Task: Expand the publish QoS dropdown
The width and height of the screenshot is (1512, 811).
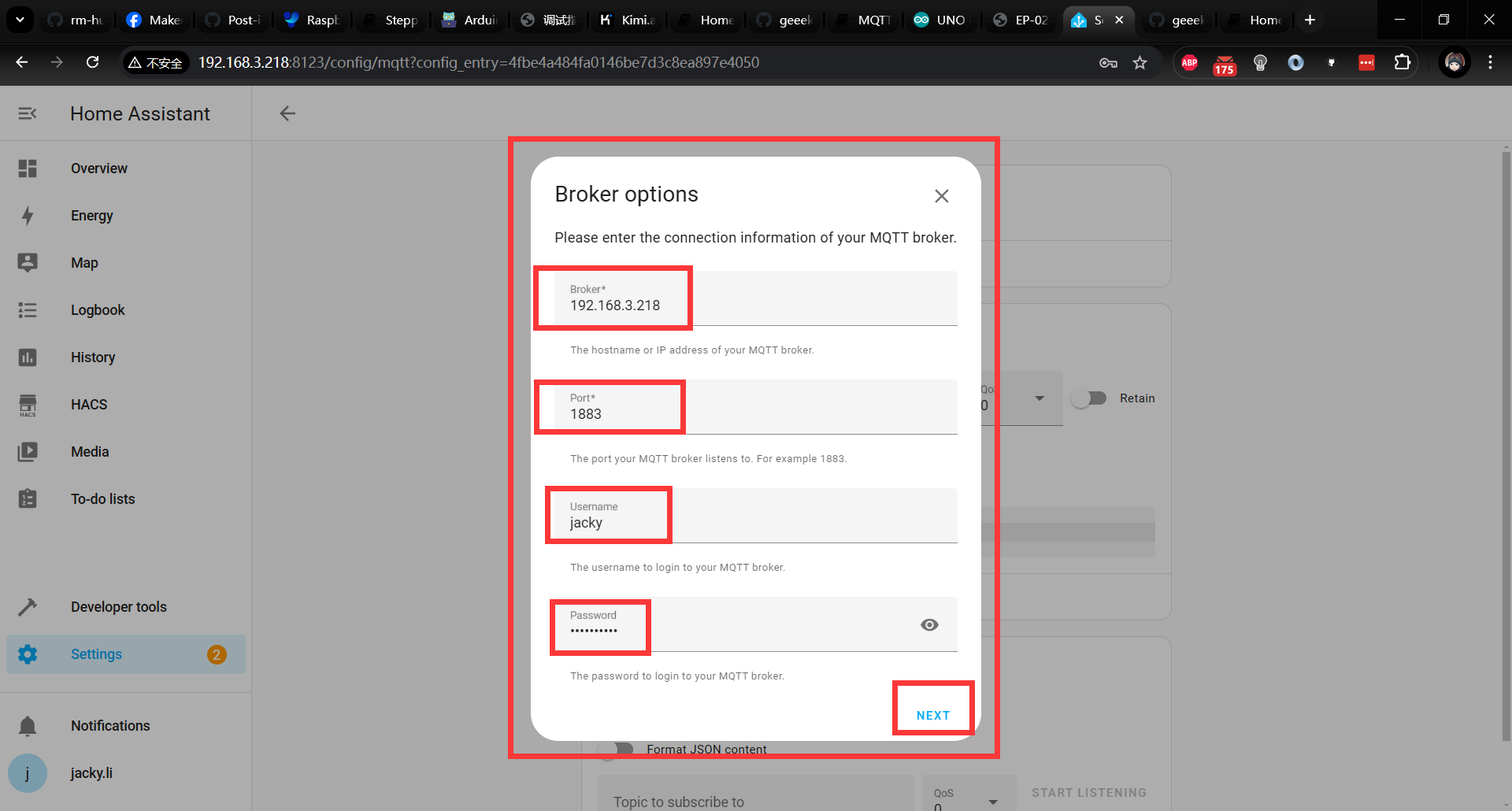Action: pyautogui.click(x=1039, y=398)
